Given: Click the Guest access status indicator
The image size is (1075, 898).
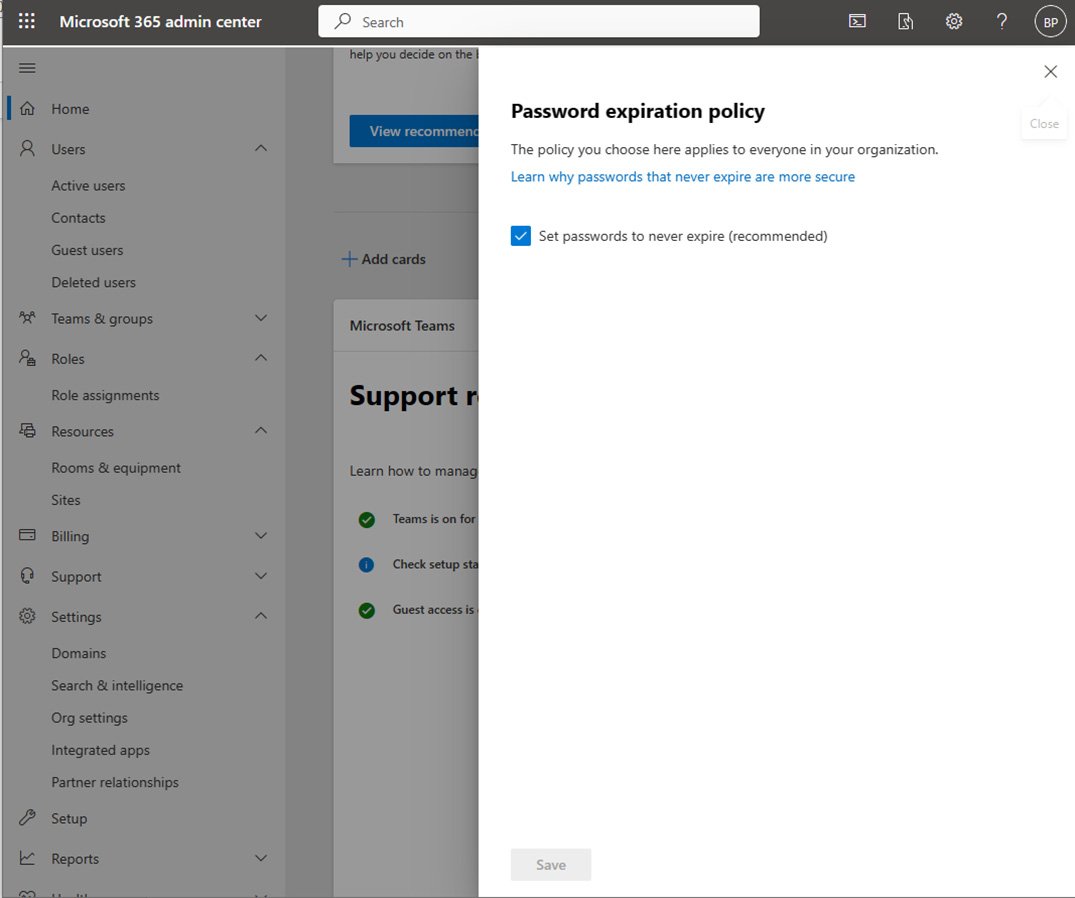Looking at the screenshot, I should pos(366,610).
